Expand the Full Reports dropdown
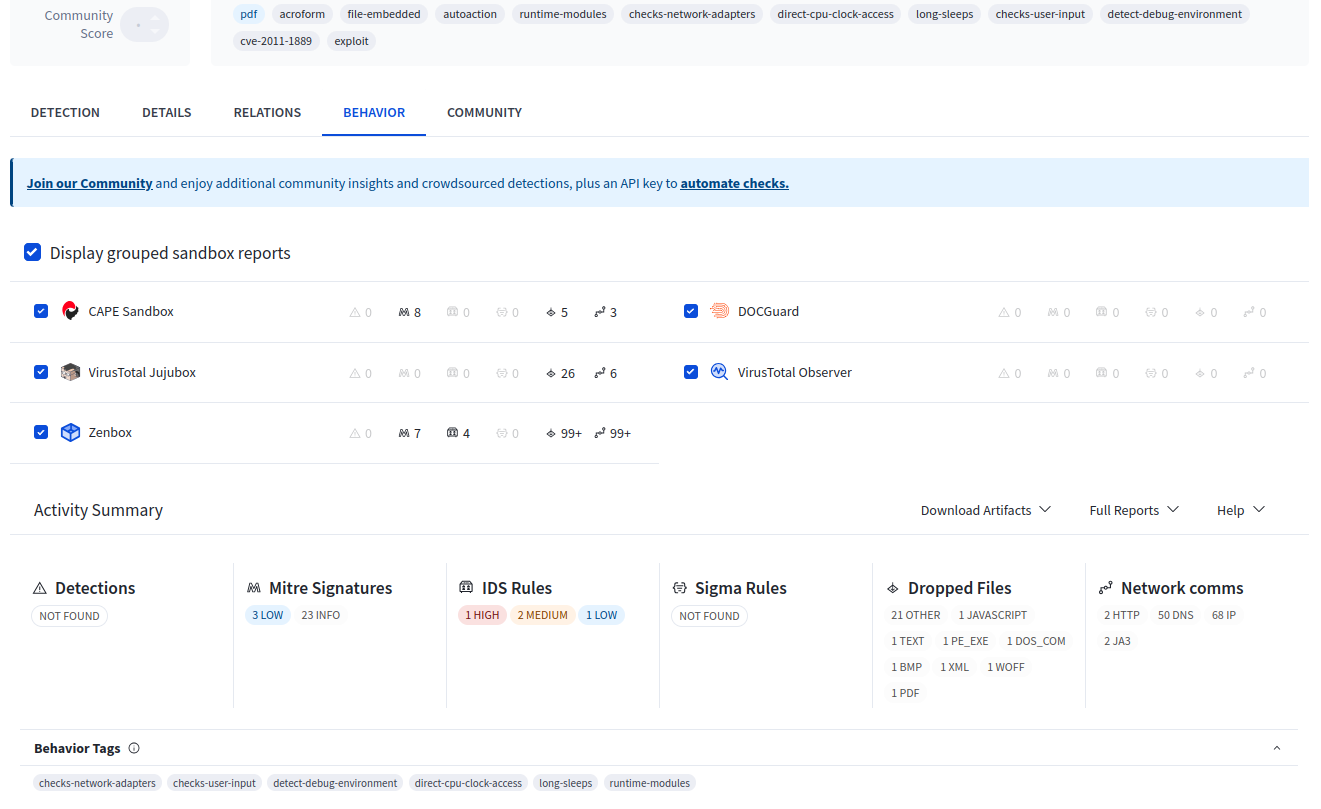 pyautogui.click(x=1134, y=510)
